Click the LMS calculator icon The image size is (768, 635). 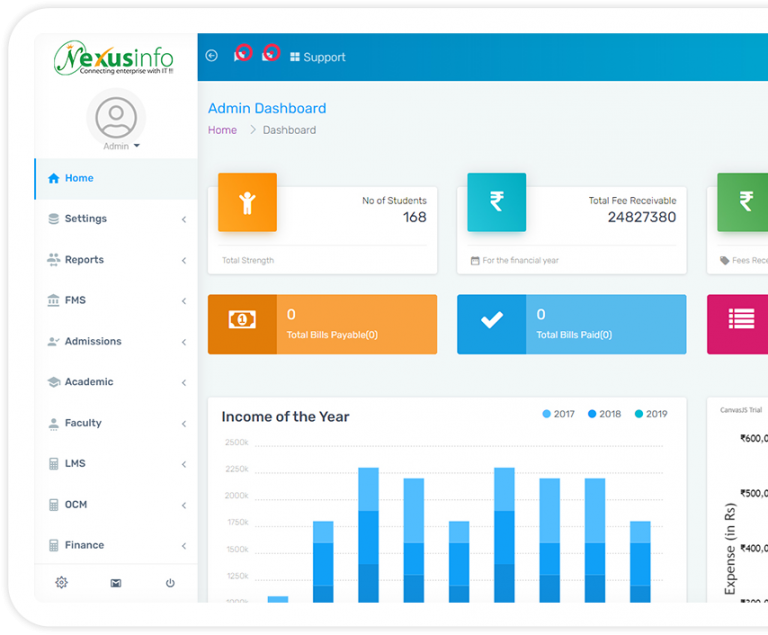tap(53, 464)
